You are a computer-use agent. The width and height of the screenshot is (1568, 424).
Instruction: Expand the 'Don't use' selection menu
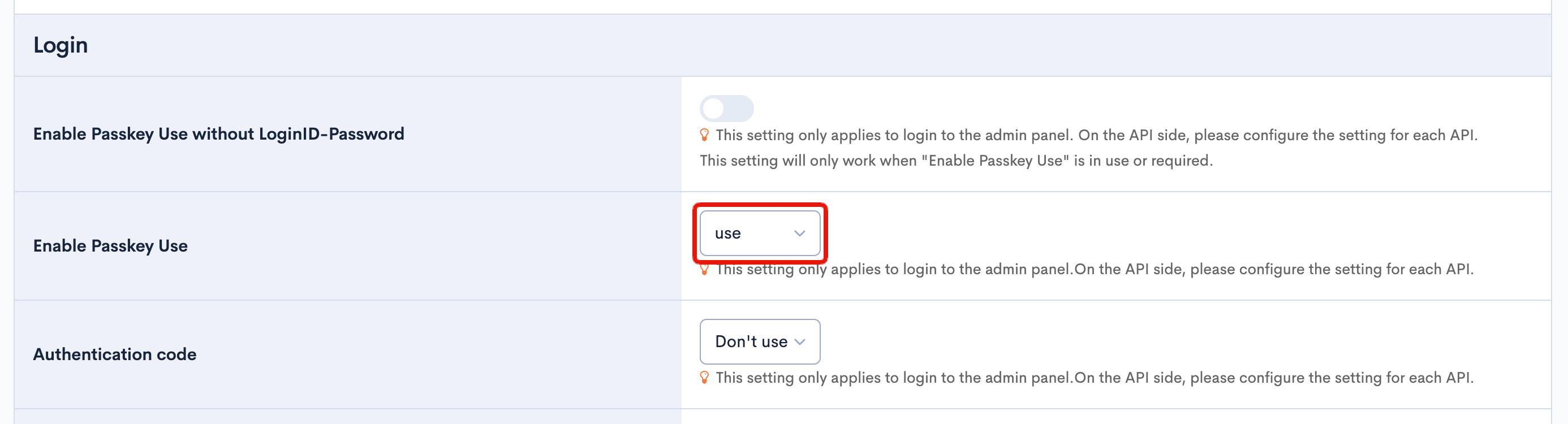pos(760,341)
